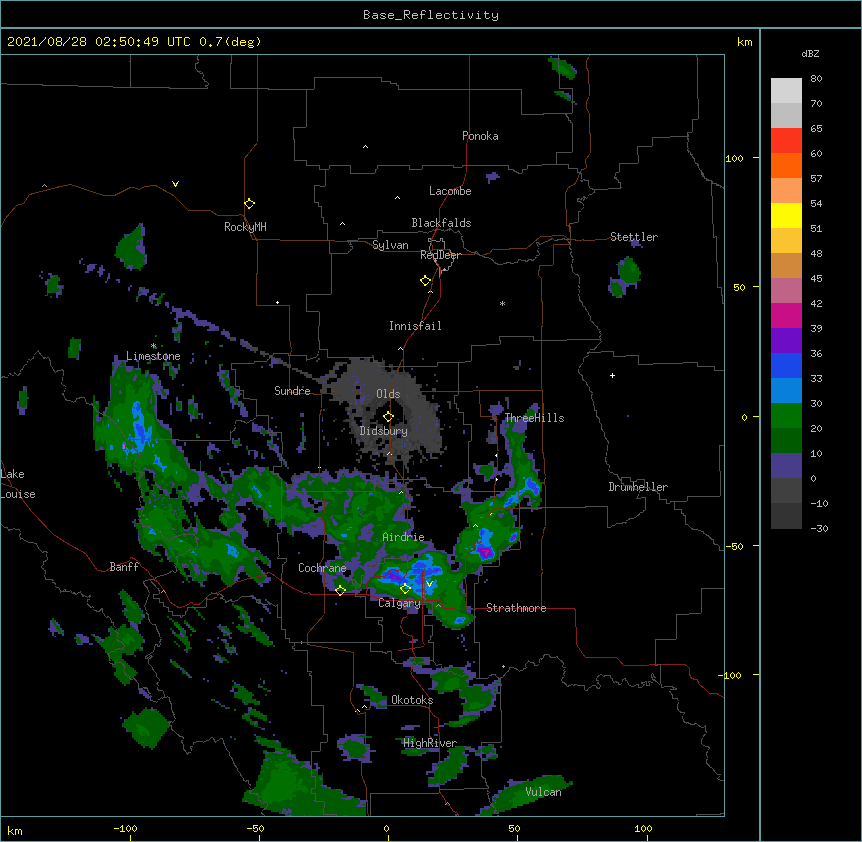Select the RockyMH label

[245, 227]
